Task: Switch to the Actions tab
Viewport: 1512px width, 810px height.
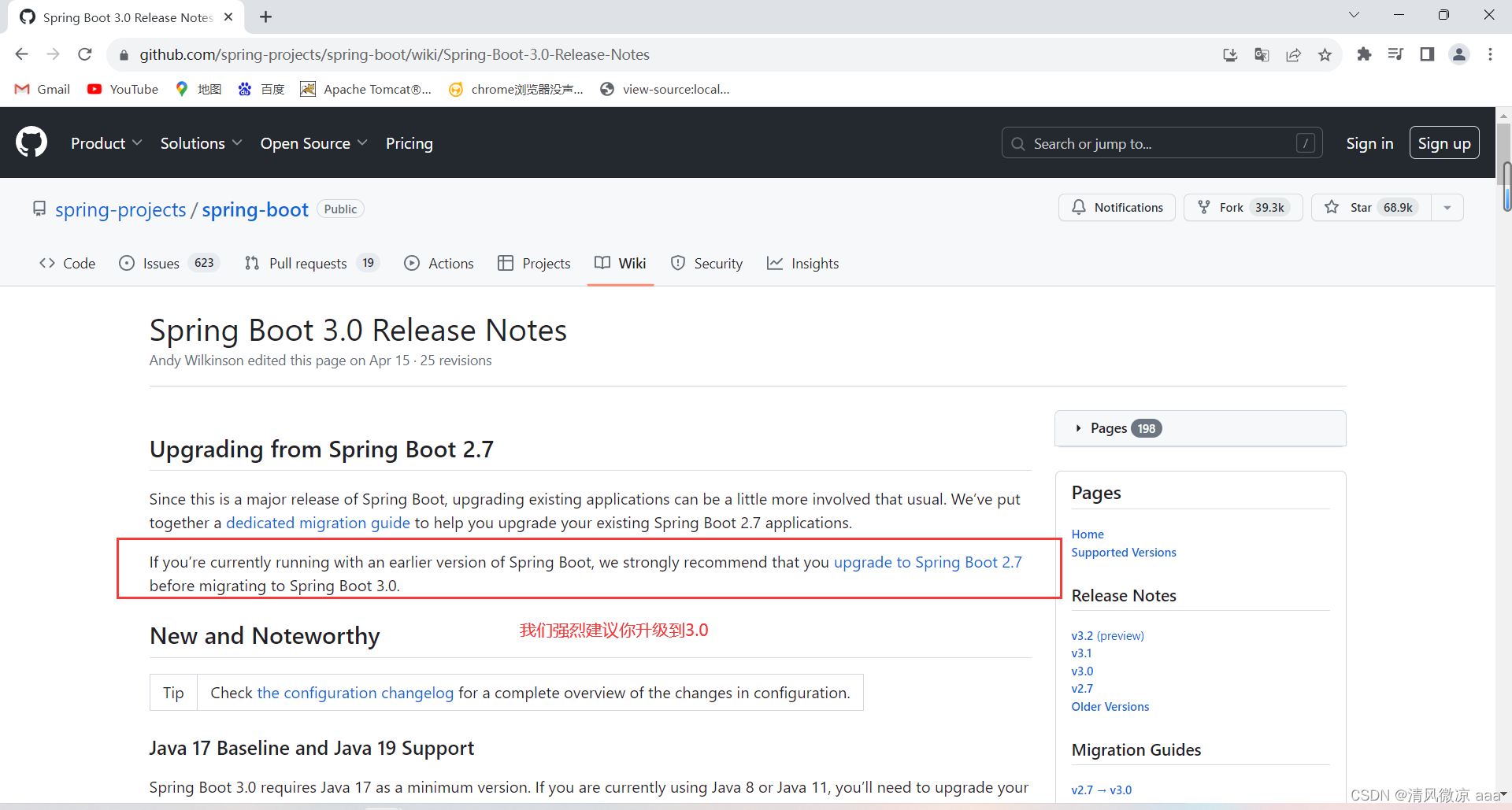Action: point(439,263)
